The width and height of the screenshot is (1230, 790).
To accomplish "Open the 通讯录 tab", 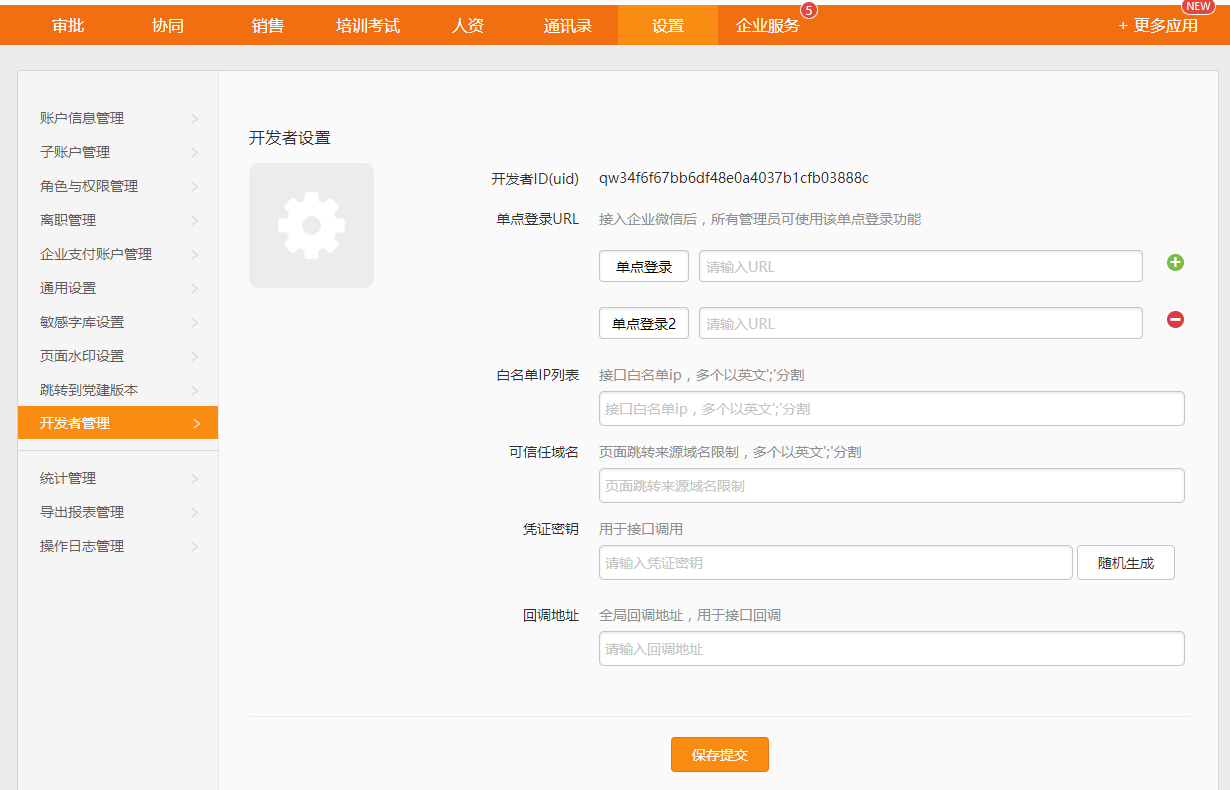I will pos(568,26).
